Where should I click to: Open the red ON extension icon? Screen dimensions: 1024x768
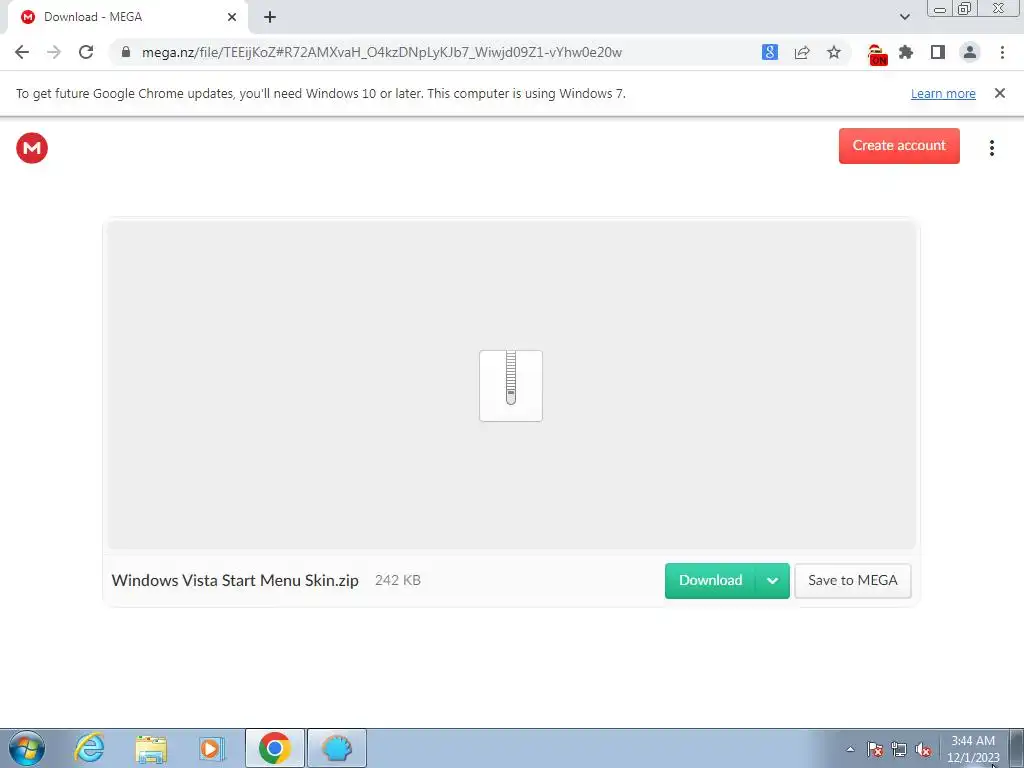(876, 54)
